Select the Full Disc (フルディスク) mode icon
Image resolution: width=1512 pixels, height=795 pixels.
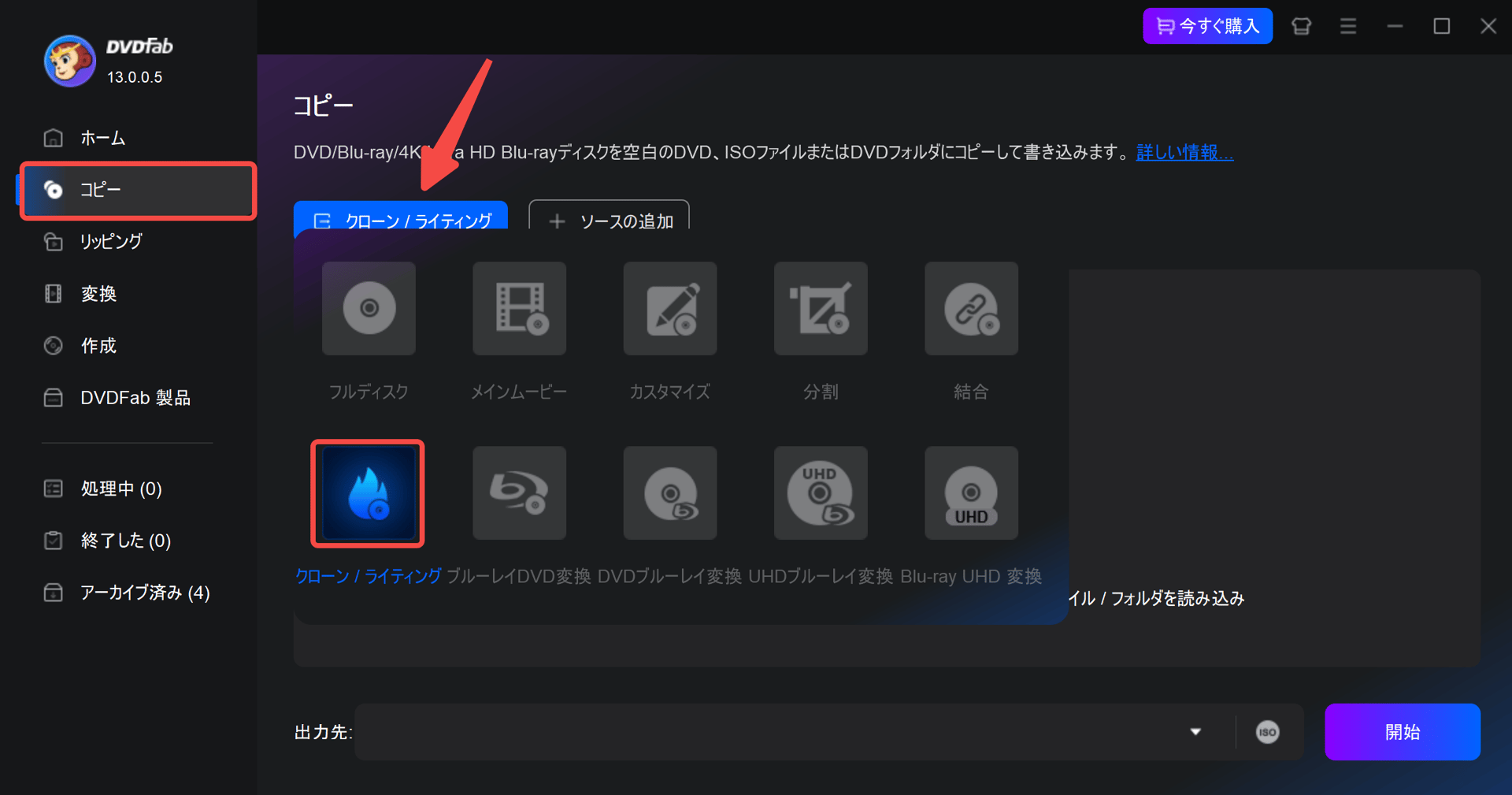369,308
